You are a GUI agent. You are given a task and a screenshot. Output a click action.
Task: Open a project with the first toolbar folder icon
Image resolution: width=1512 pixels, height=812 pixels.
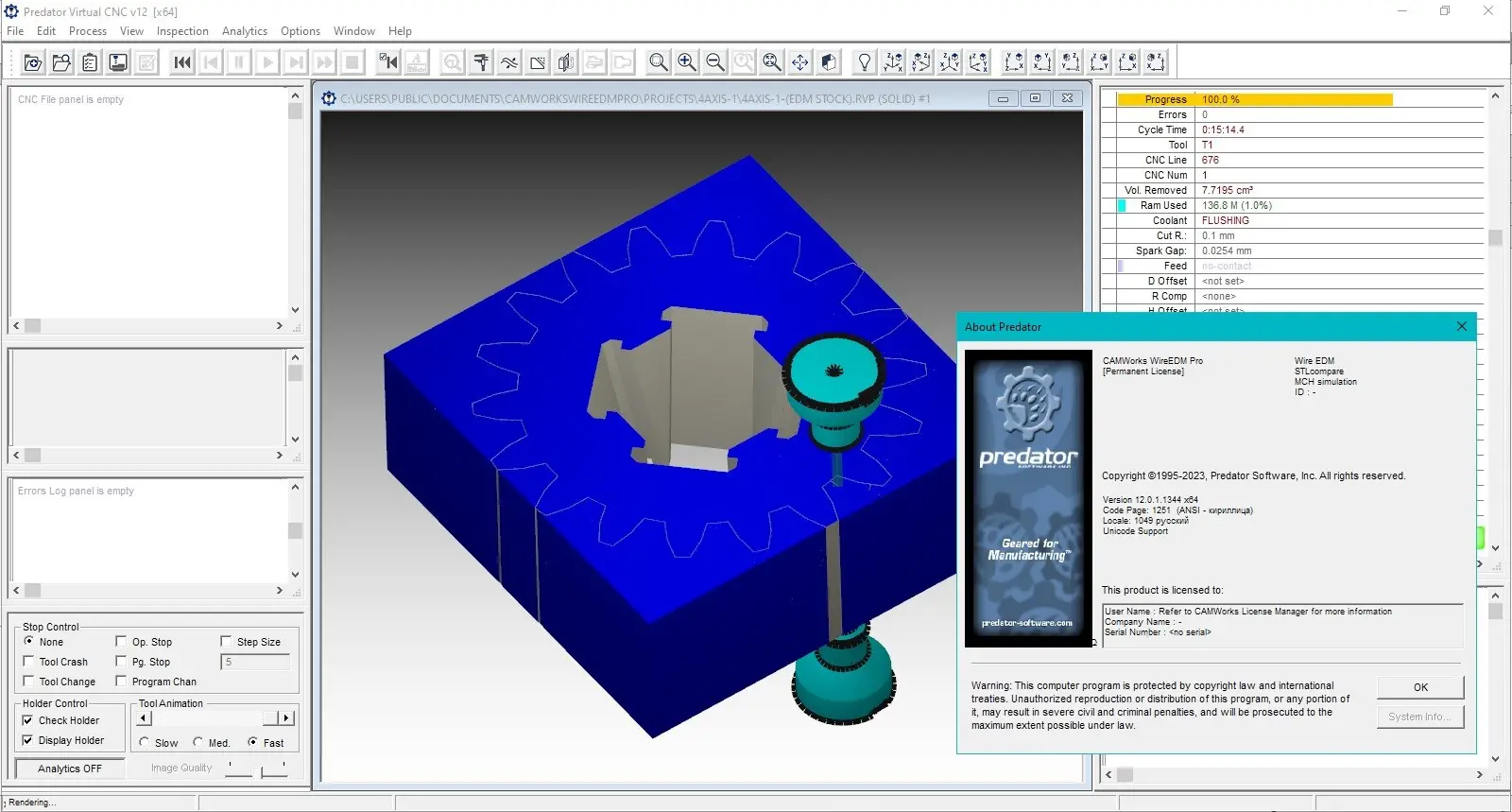(x=33, y=62)
